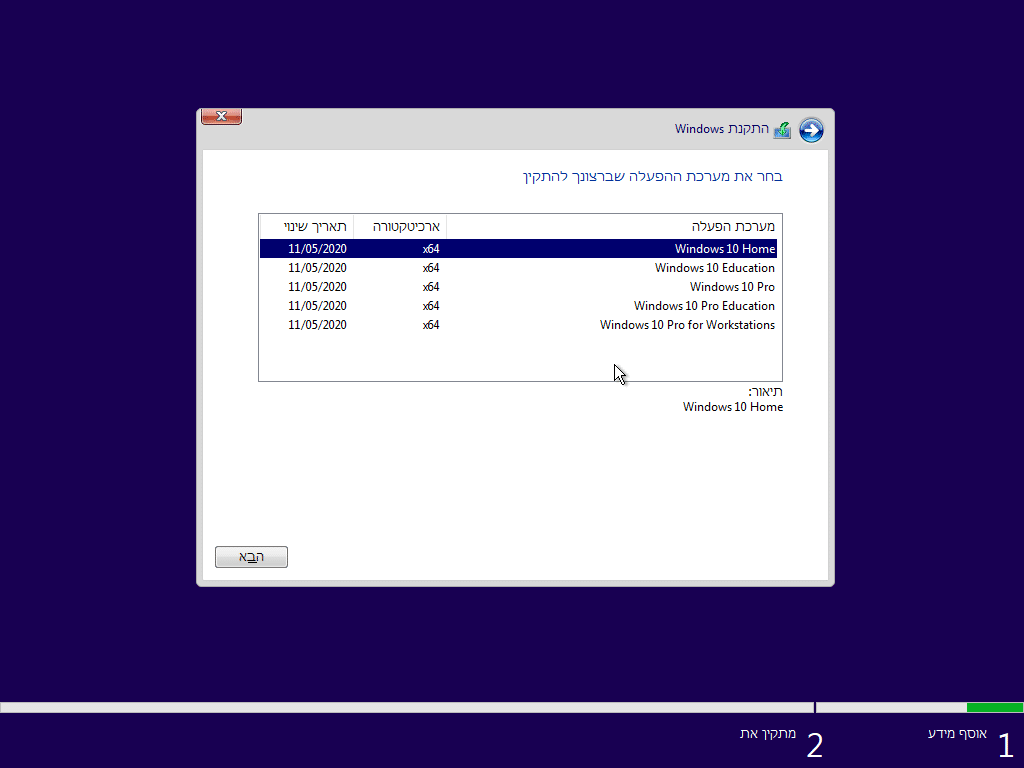Close the Windows Setup dialog
The width and height of the screenshot is (1024, 768).
(221, 116)
